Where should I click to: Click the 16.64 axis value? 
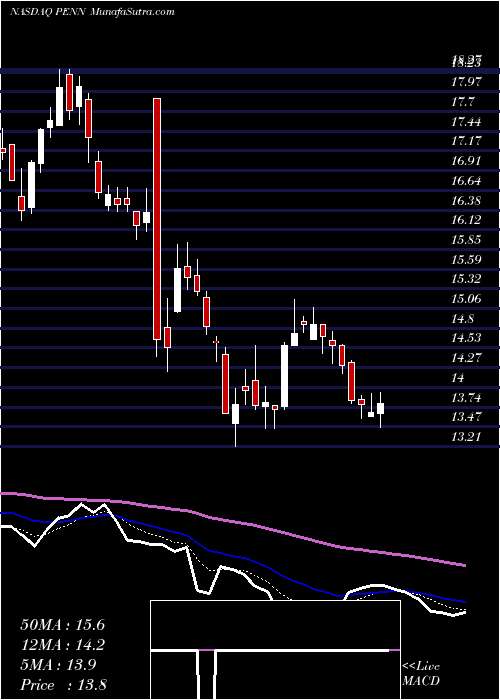coord(466,181)
